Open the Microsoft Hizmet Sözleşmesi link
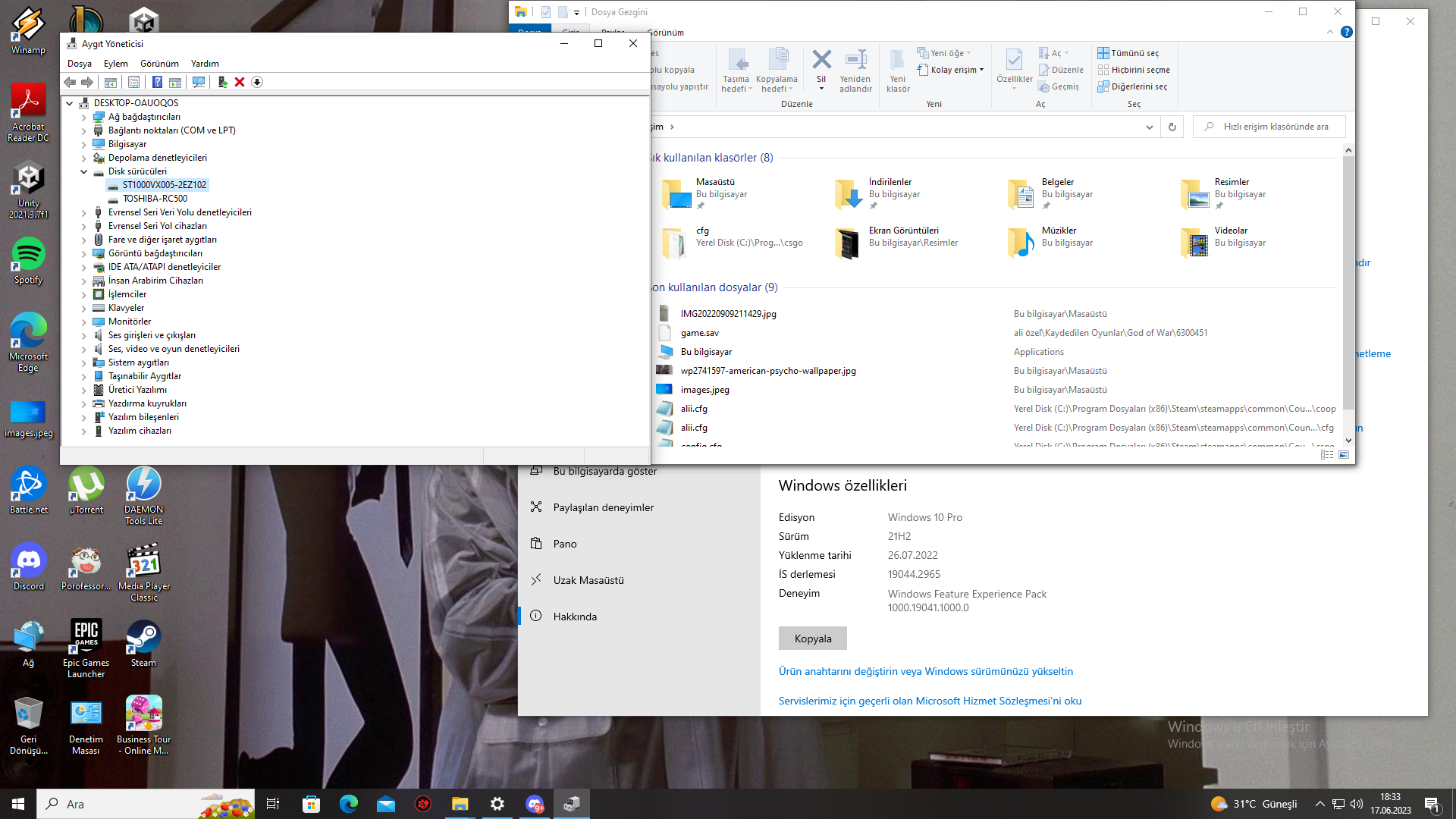The width and height of the screenshot is (1456, 819). (x=930, y=701)
